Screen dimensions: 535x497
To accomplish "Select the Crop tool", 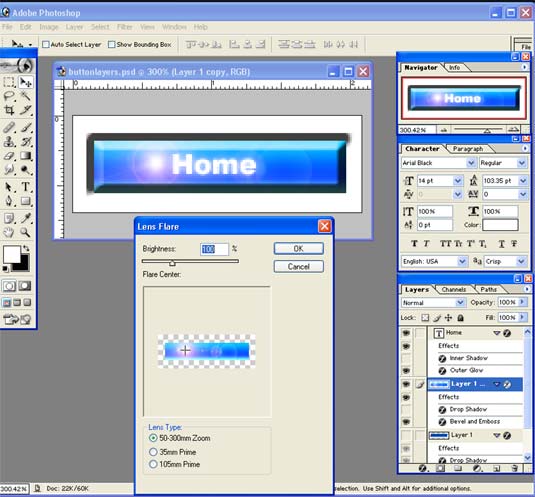I will [x=9, y=110].
